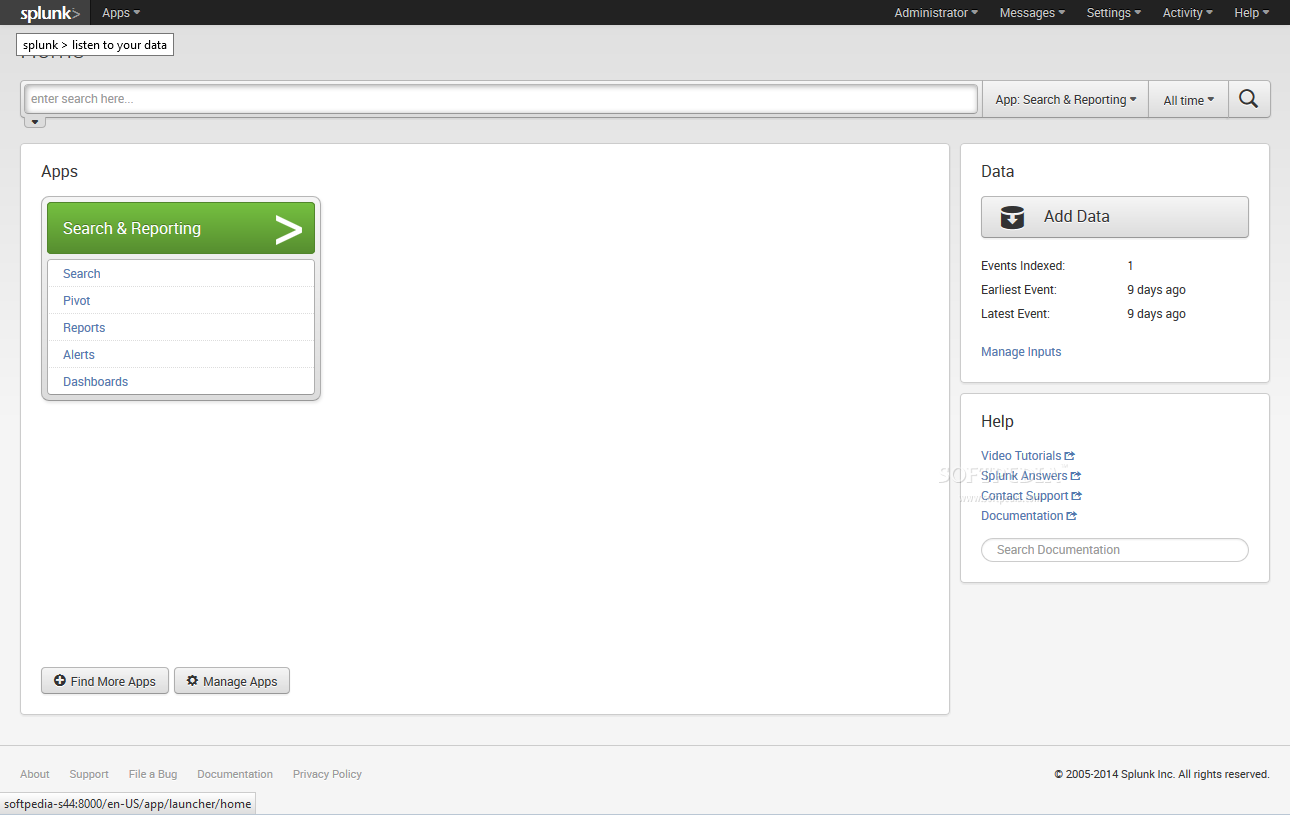The height and width of the screenshot is (815, 1290).
Task: Open Reports under Search & Reporting
Action: point(84,328)
